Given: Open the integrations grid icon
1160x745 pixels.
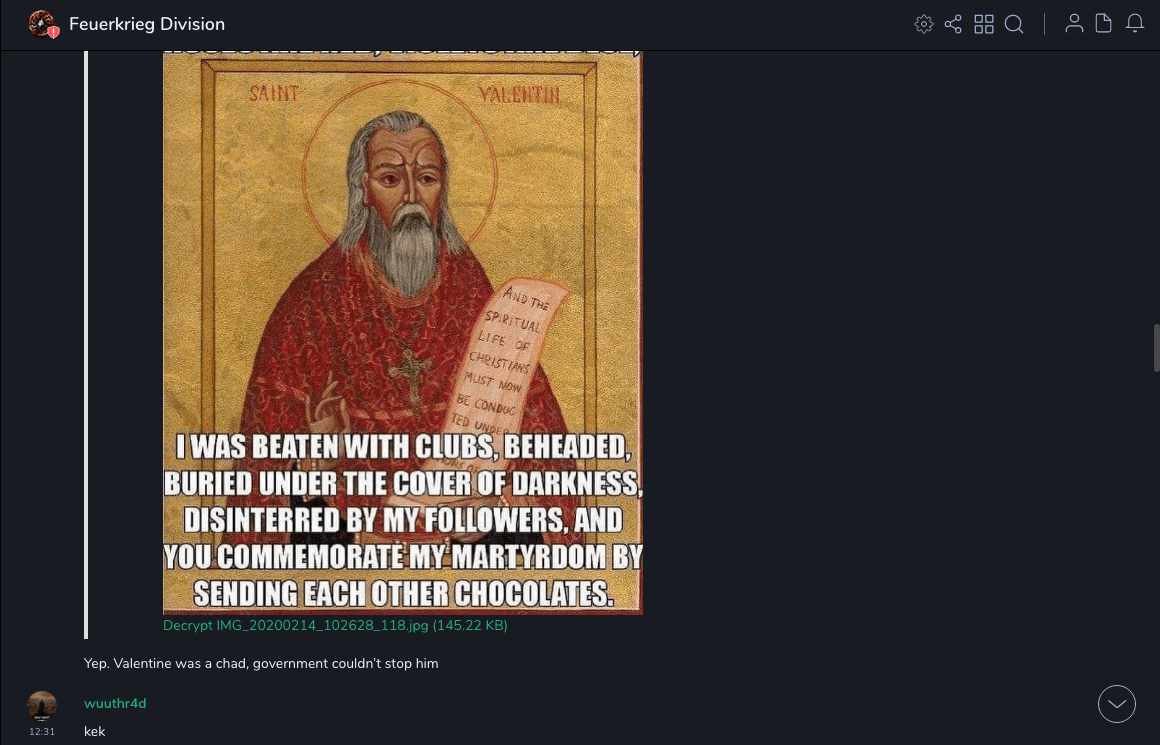Looking at the screenshot, I should click(x=984, y=24).
